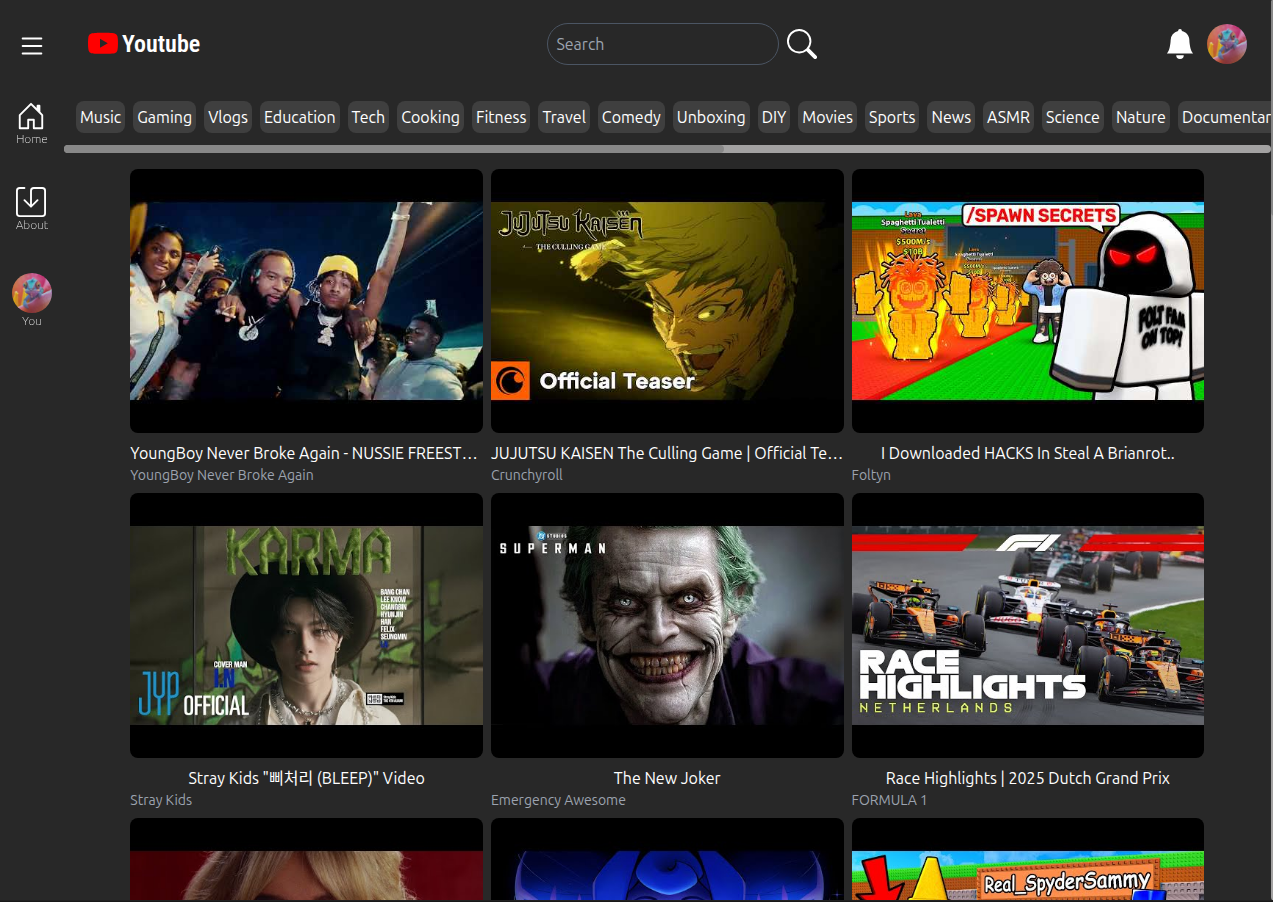This screenshot has height=902, width=1273.
Task: Click title "Stray Kids 삐처리 (BLEEP) Video"
Action: pyautogui.click(x=306, y=778)
